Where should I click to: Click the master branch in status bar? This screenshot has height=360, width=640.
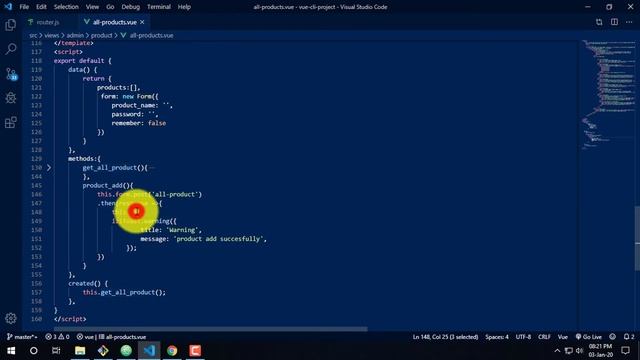point(22,337)
